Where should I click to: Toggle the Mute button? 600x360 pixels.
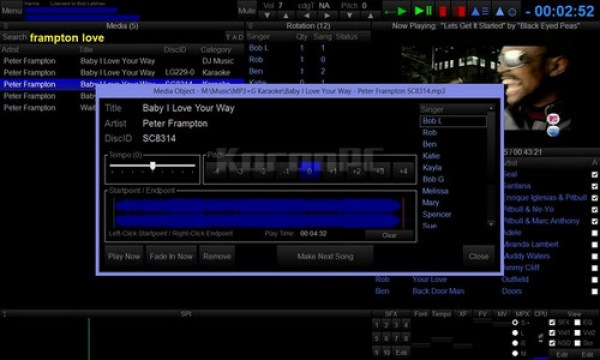[246, 11]
